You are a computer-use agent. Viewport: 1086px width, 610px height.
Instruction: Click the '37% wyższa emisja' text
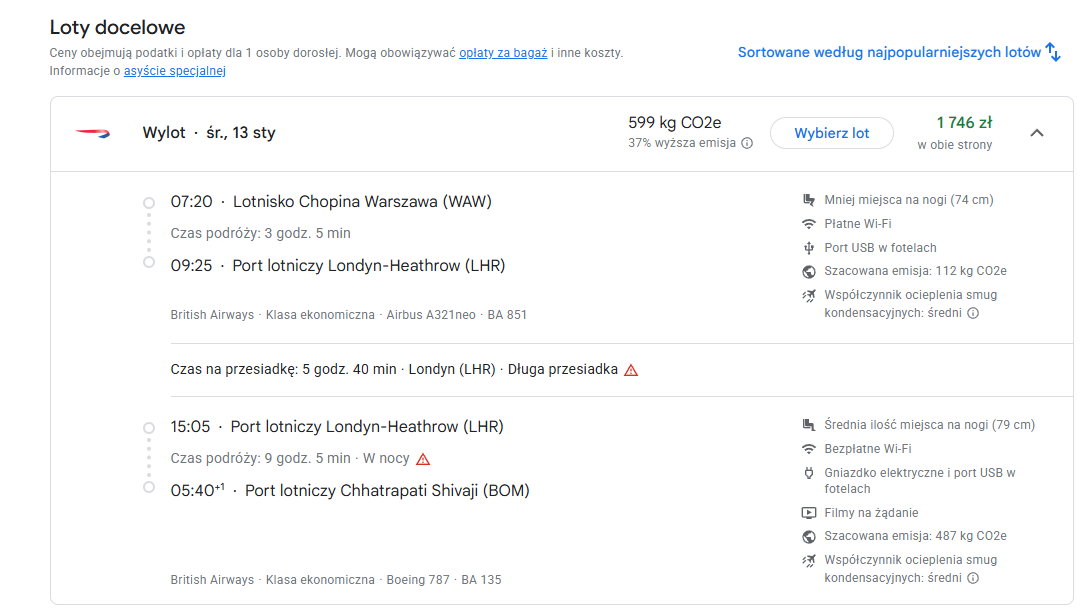click(682, 143)
